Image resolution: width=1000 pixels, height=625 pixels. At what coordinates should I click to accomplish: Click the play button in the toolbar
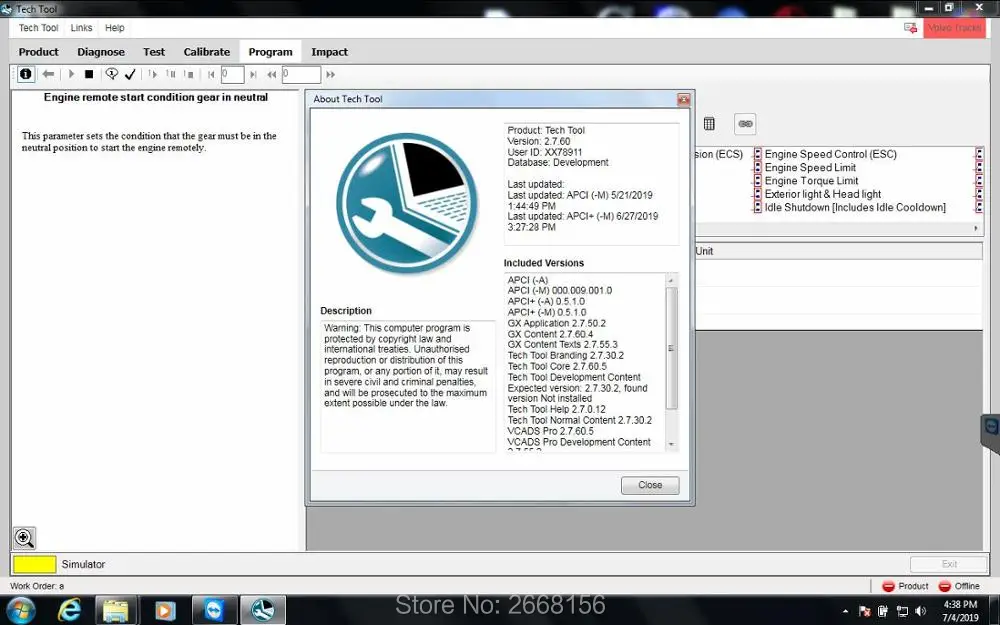(71, 74)
